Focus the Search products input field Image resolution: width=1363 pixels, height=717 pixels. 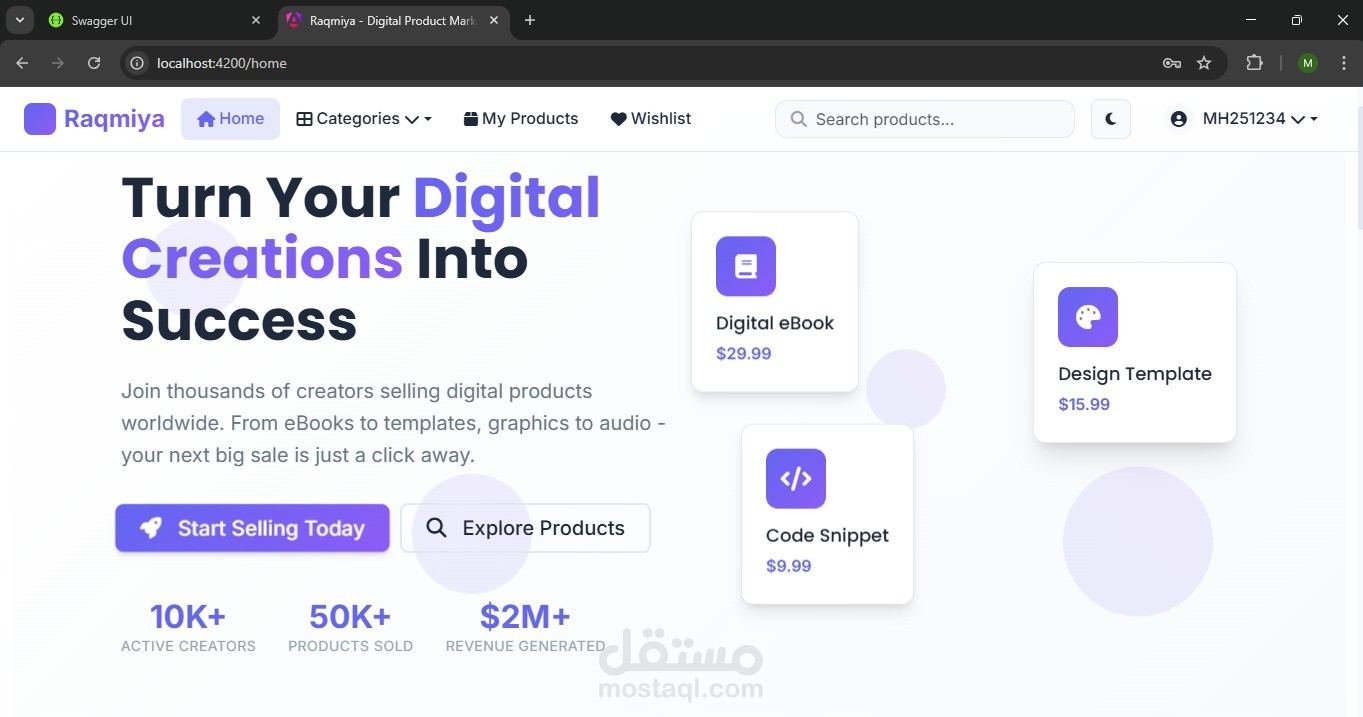click(925, 119)
